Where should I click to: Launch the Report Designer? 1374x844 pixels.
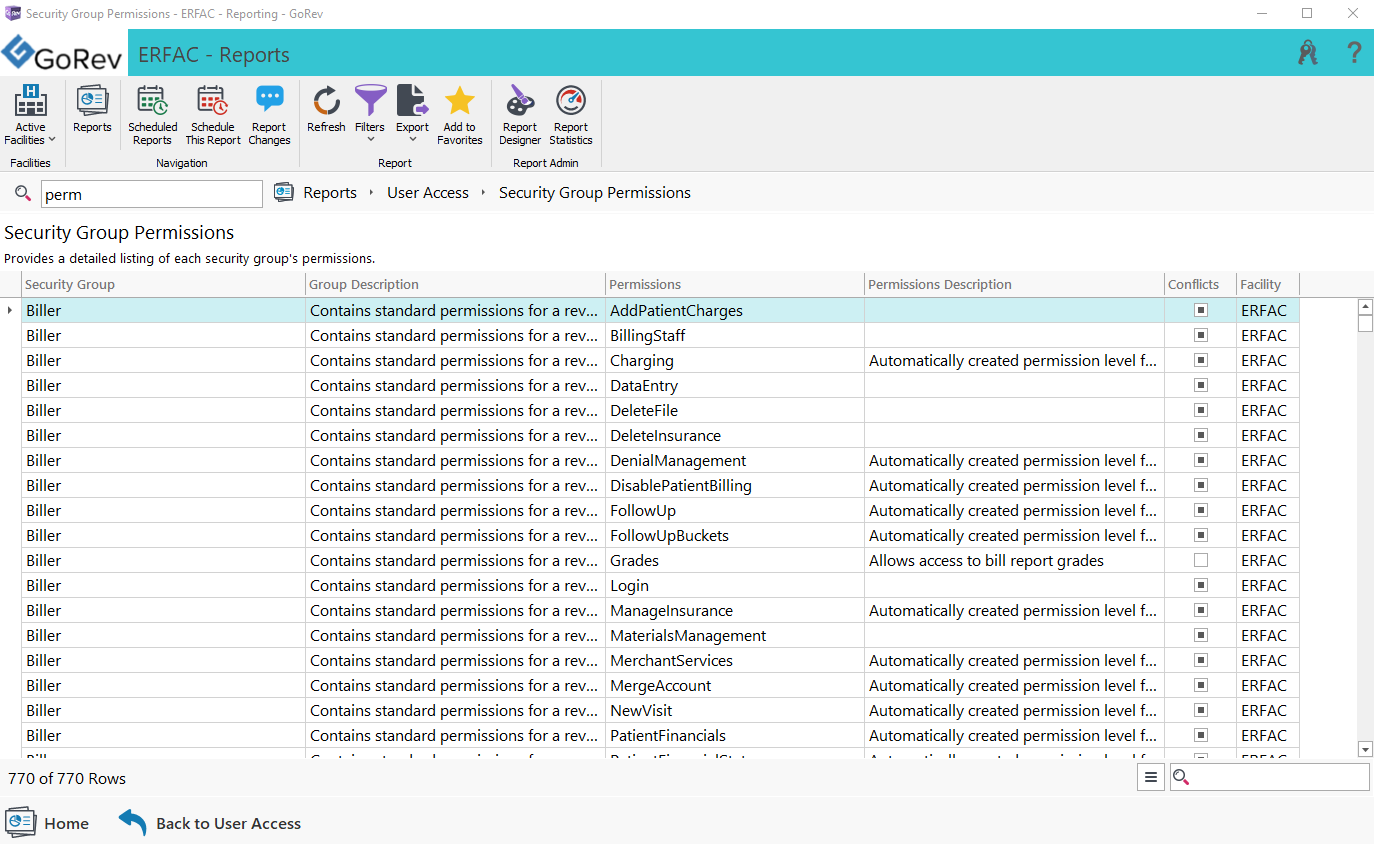[520, 114]
